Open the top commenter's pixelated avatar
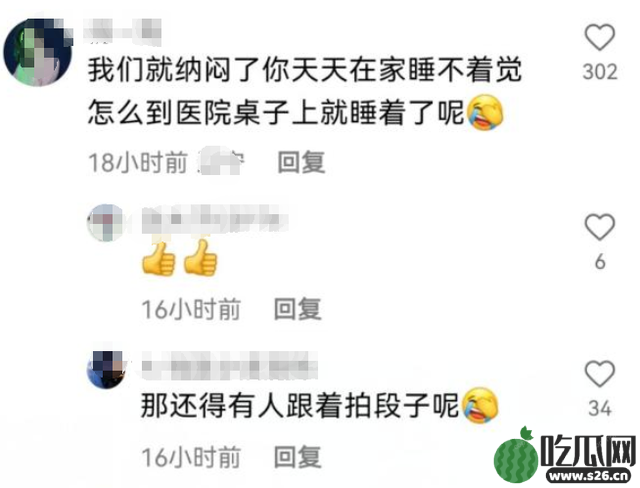The height and width of the screenshot is (488, 640). tap(38, 52)
